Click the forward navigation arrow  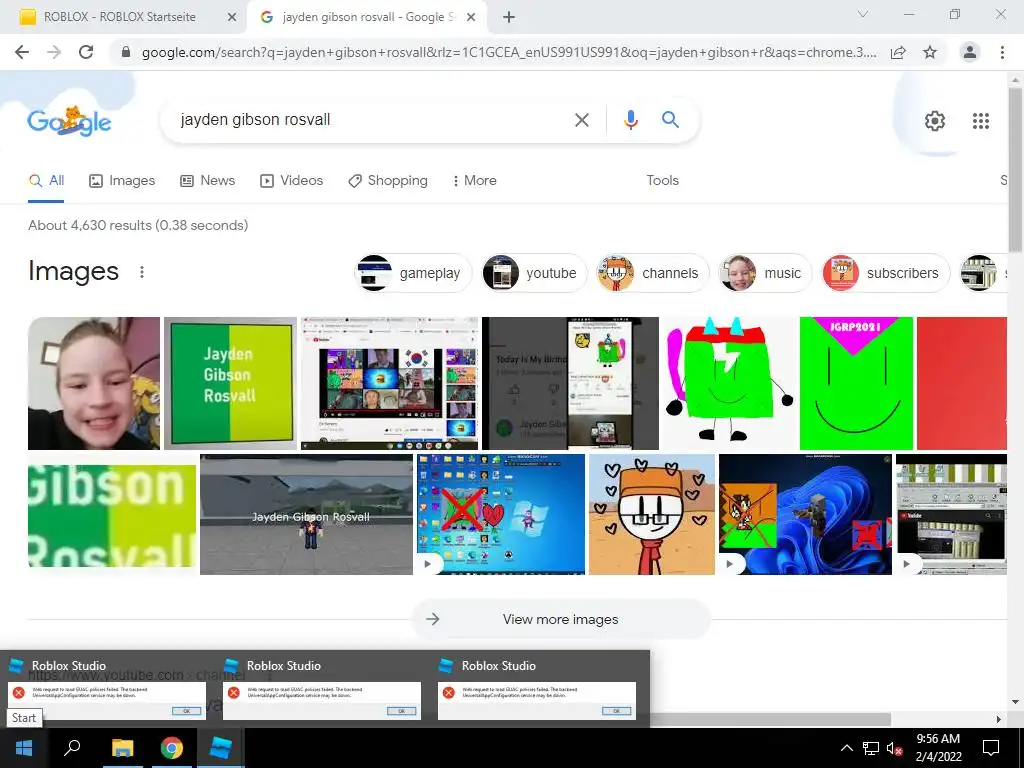tap(54, 52)
